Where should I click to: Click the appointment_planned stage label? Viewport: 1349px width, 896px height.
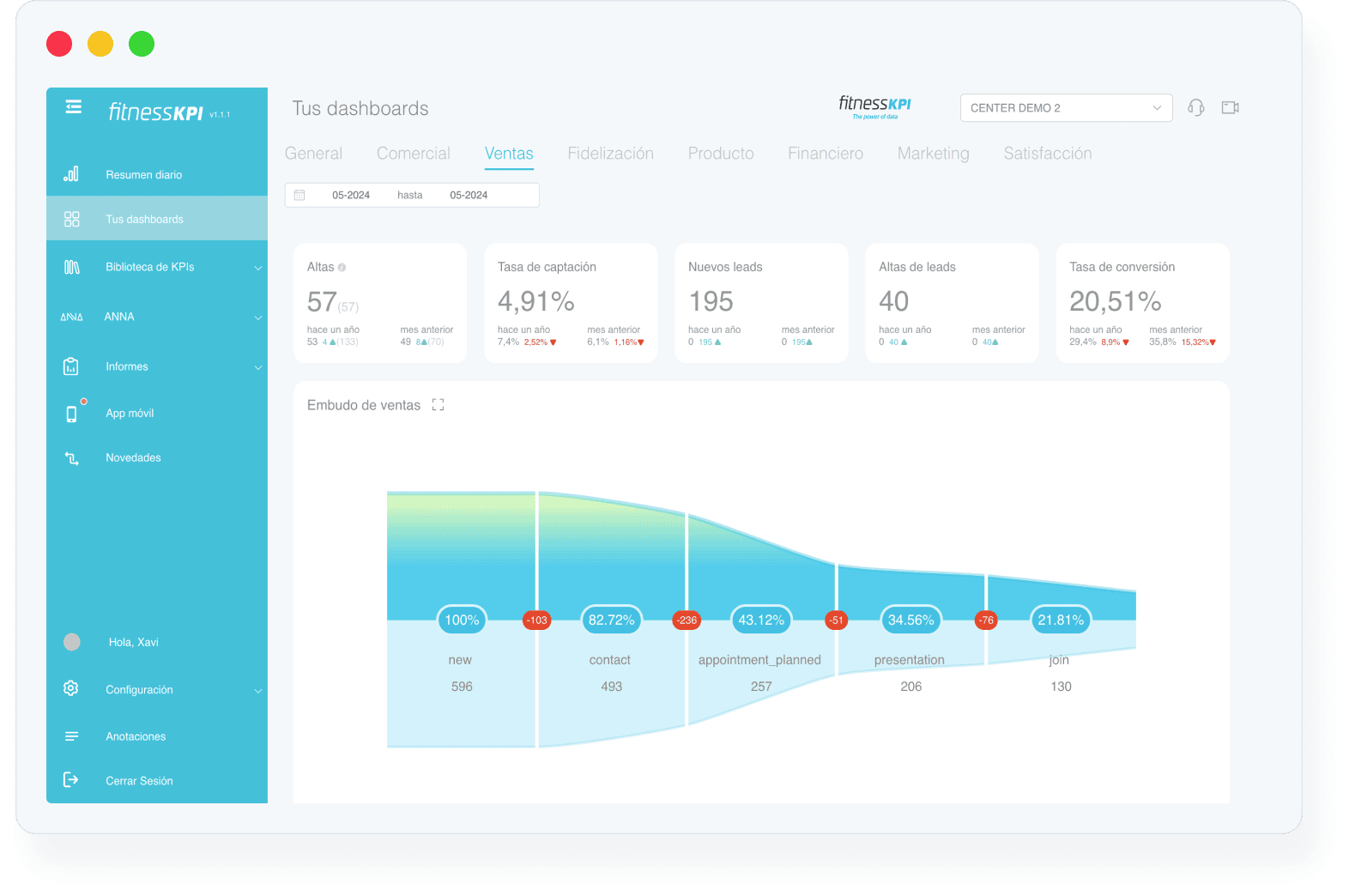click(x=759, y=660)
